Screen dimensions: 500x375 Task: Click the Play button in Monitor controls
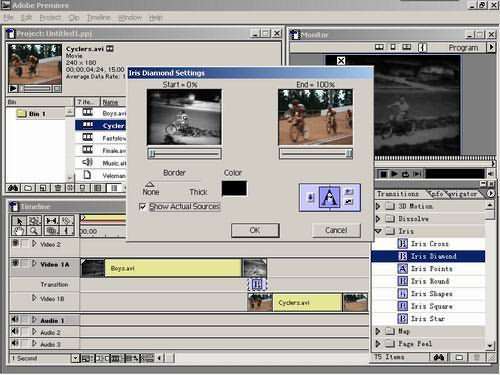pyautogui.click(x=394, y=174)
